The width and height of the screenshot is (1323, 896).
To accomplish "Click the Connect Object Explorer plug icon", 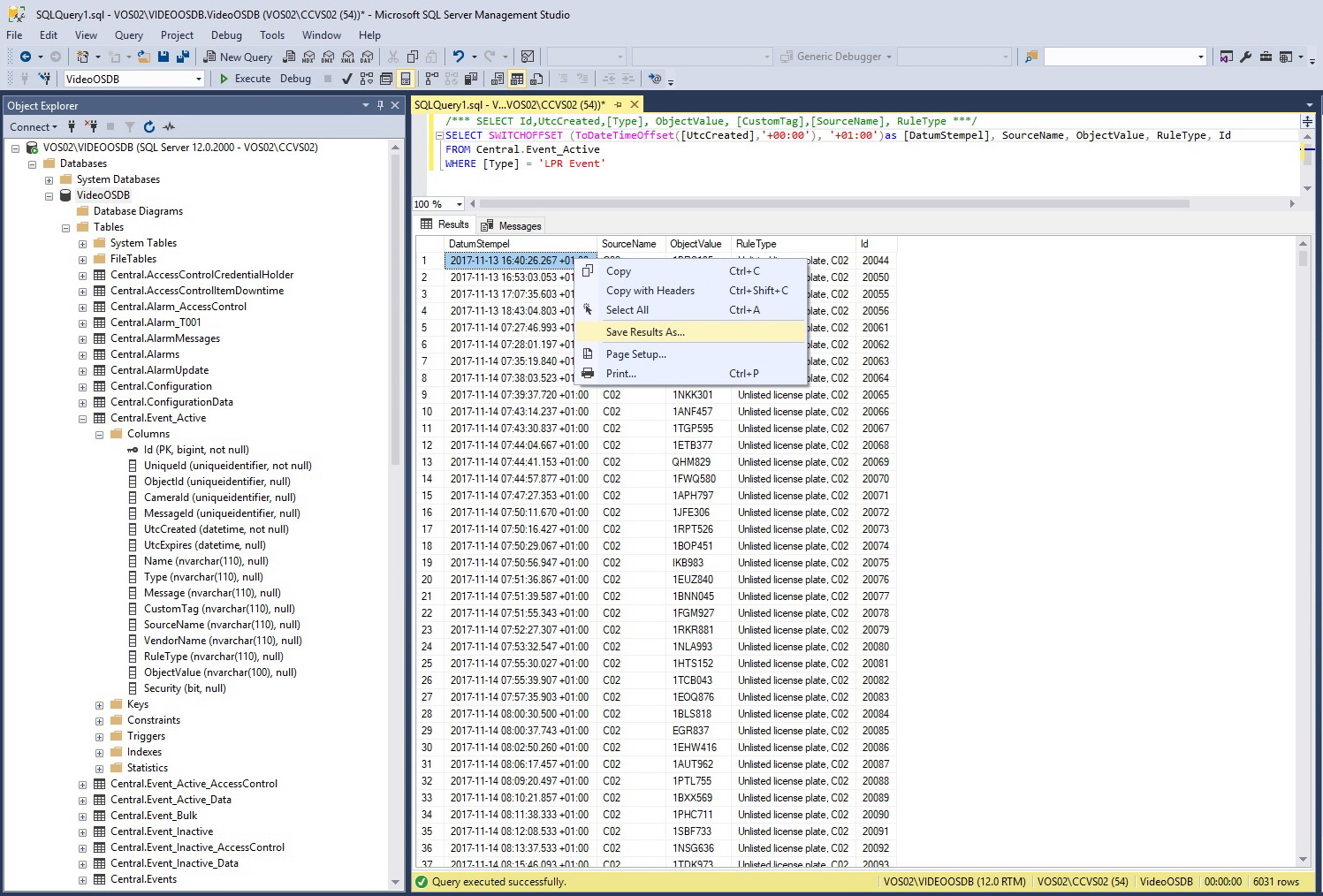I will click(72, 126).
